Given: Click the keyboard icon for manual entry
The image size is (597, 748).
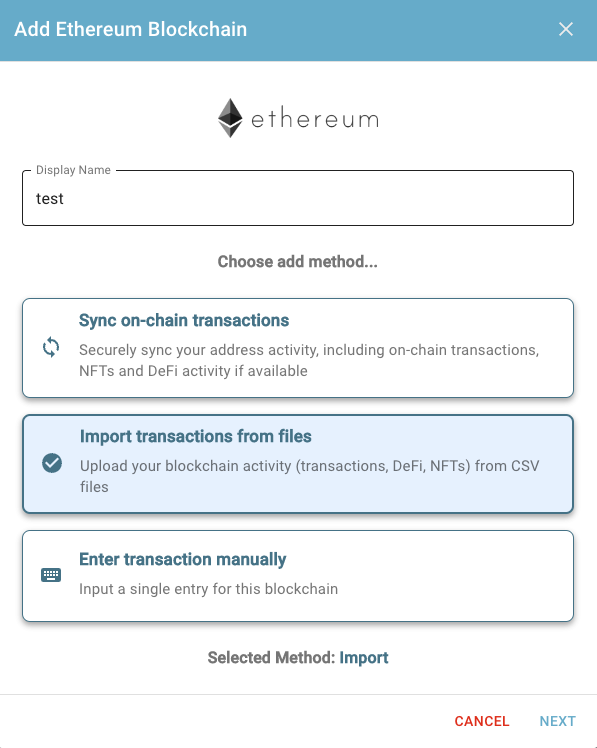Looking at the screenshot, I should (x=51, y=575).
